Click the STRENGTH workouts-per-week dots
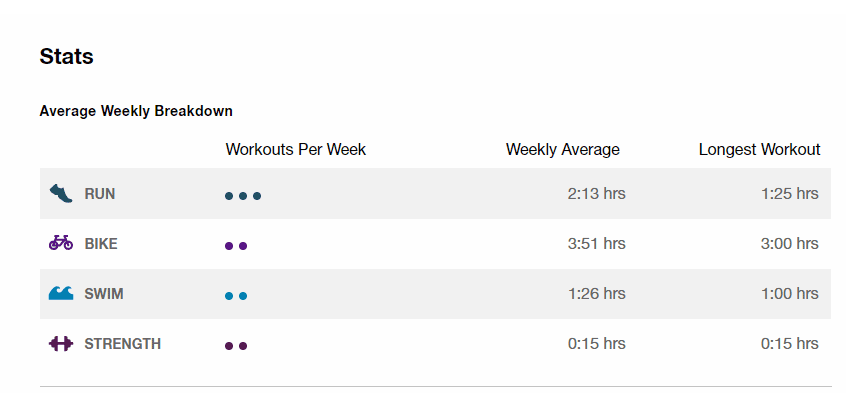 click(236, 346)
